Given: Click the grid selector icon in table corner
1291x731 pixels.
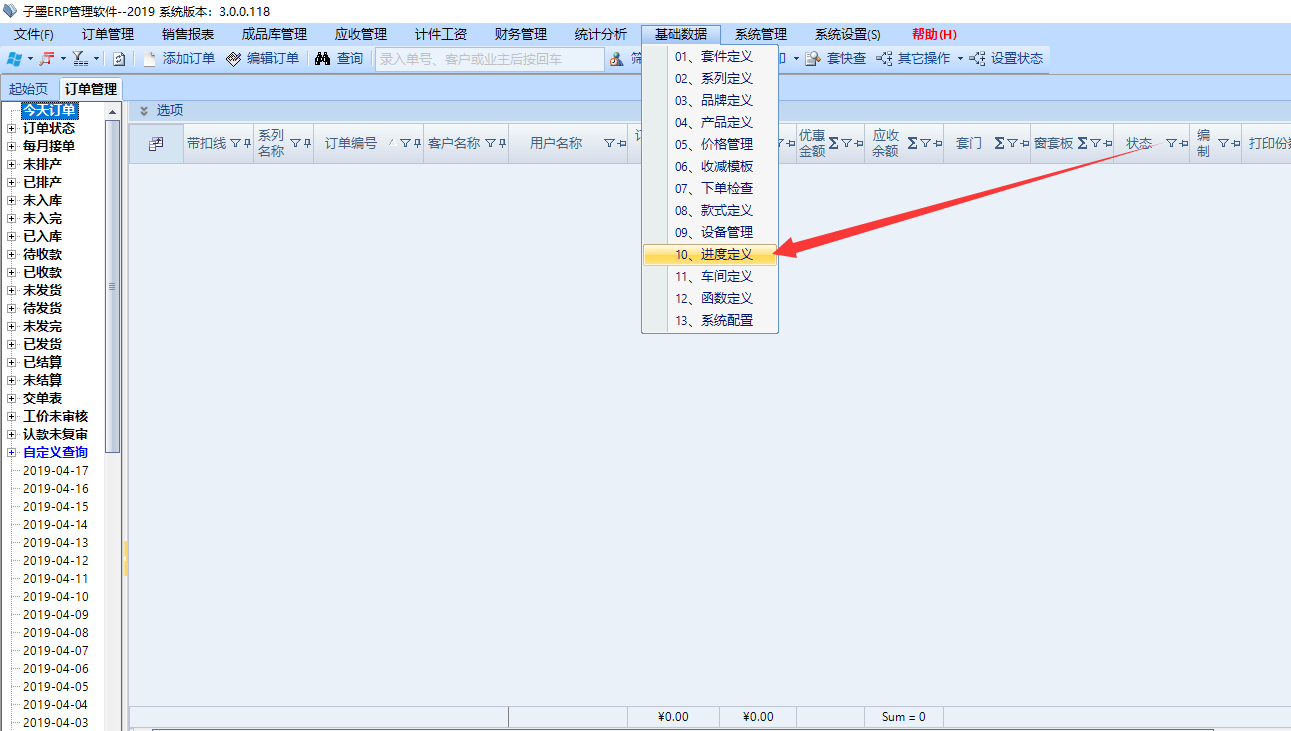Looking at the screenshot, I should tap(156, 144).
